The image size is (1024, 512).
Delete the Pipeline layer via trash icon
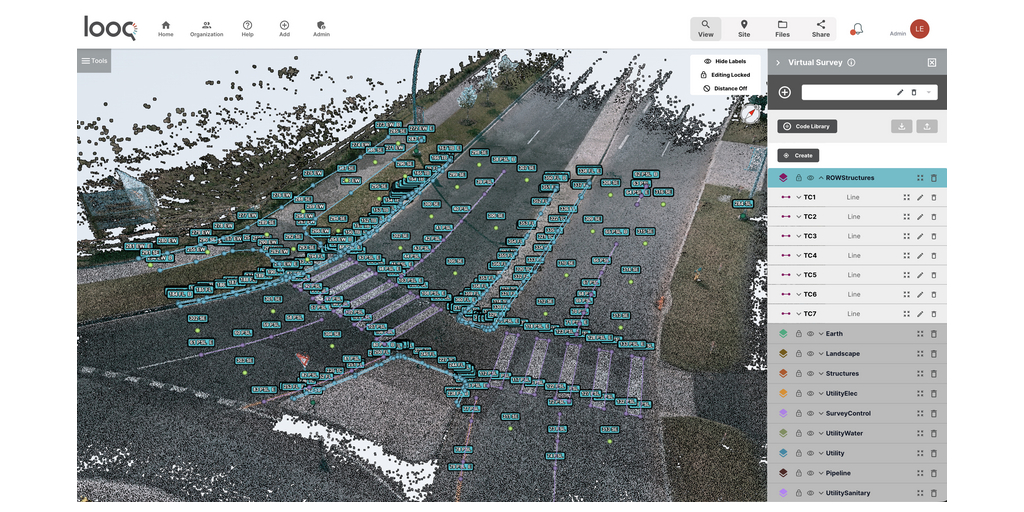tap(934, 473)
